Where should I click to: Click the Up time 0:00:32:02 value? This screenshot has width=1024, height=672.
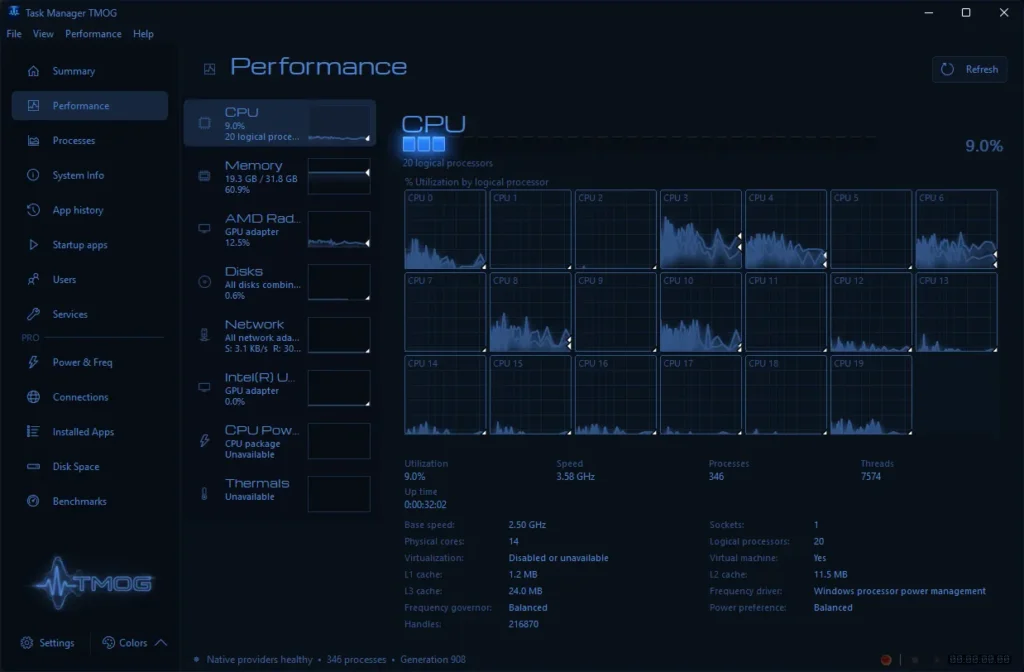[x=425, y=505]
